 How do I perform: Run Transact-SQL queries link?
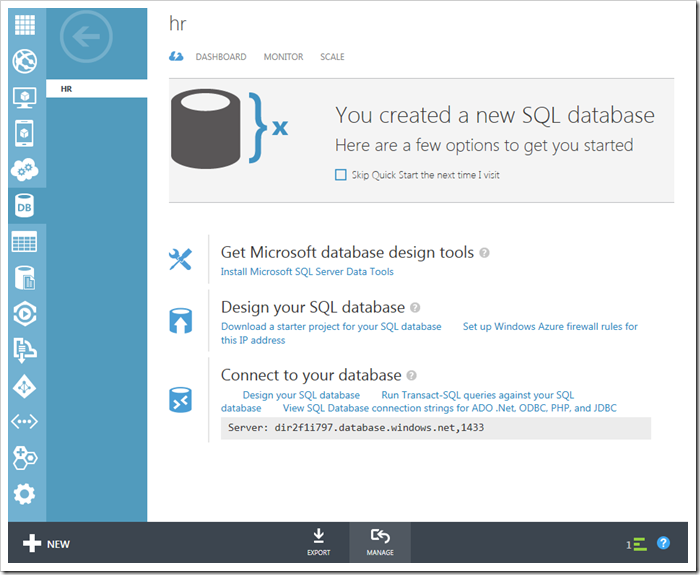(478, 395)
